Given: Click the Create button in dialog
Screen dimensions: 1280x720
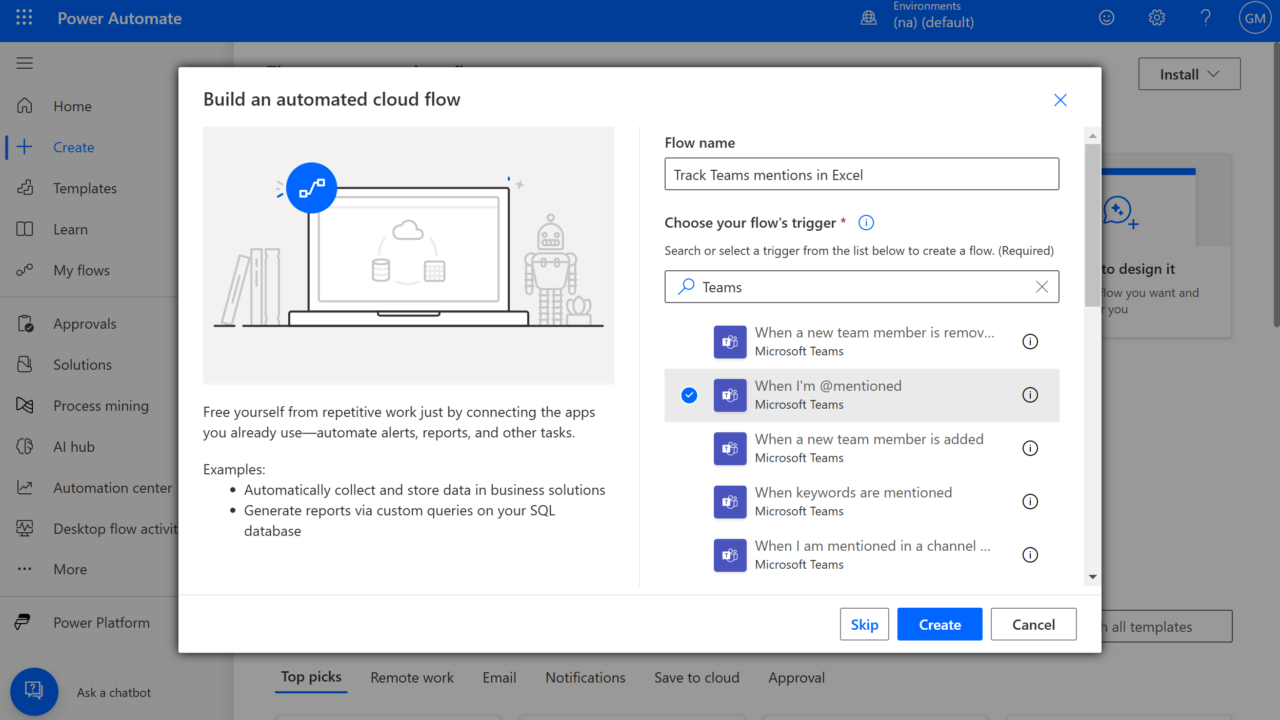Looking at the screenshot, I should [939, 624].
